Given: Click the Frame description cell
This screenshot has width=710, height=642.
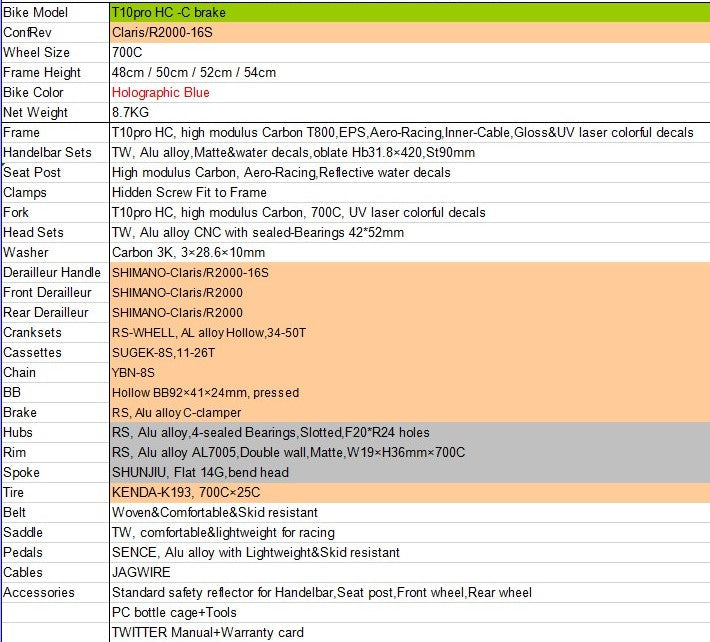Looking at the screenshot, I should coord(410,133).
